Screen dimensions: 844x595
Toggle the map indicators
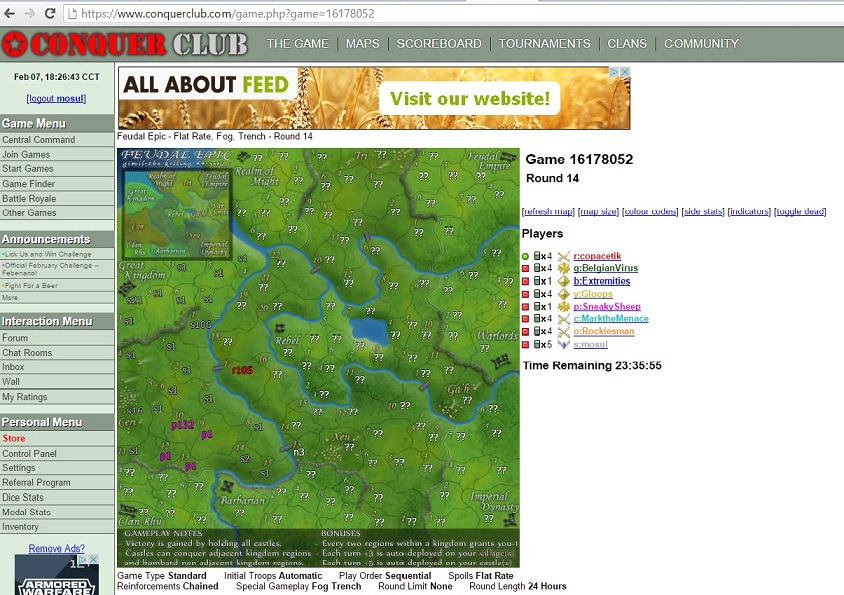tap(749, 212)
